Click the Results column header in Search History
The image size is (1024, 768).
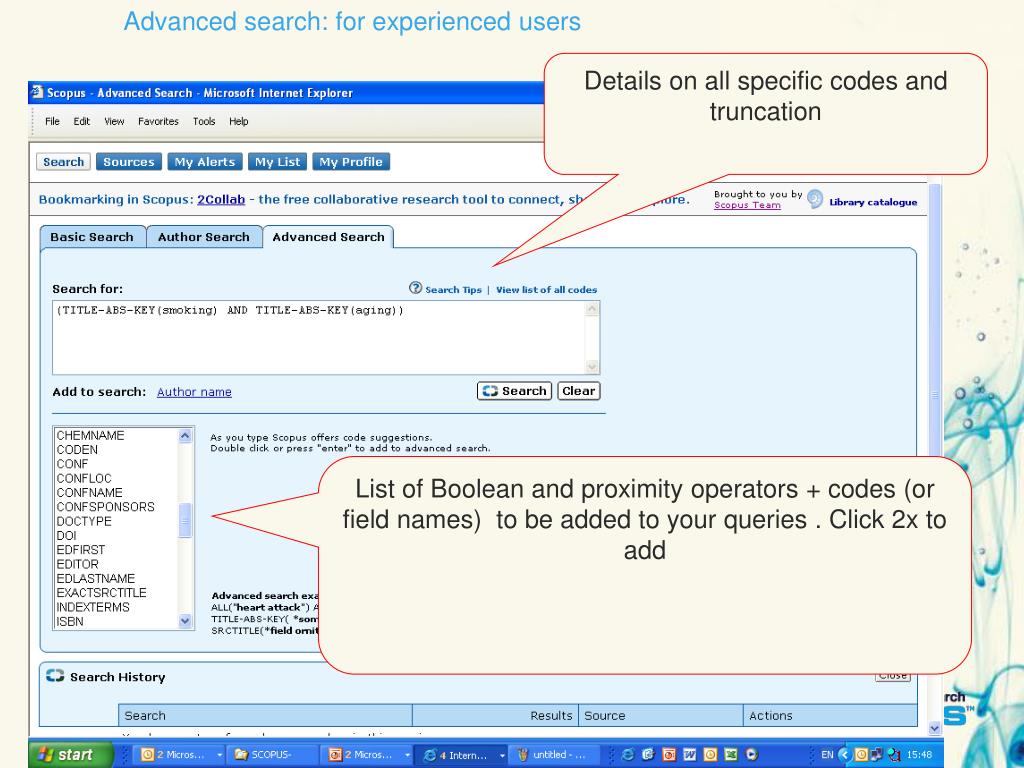tap(496, 716)
